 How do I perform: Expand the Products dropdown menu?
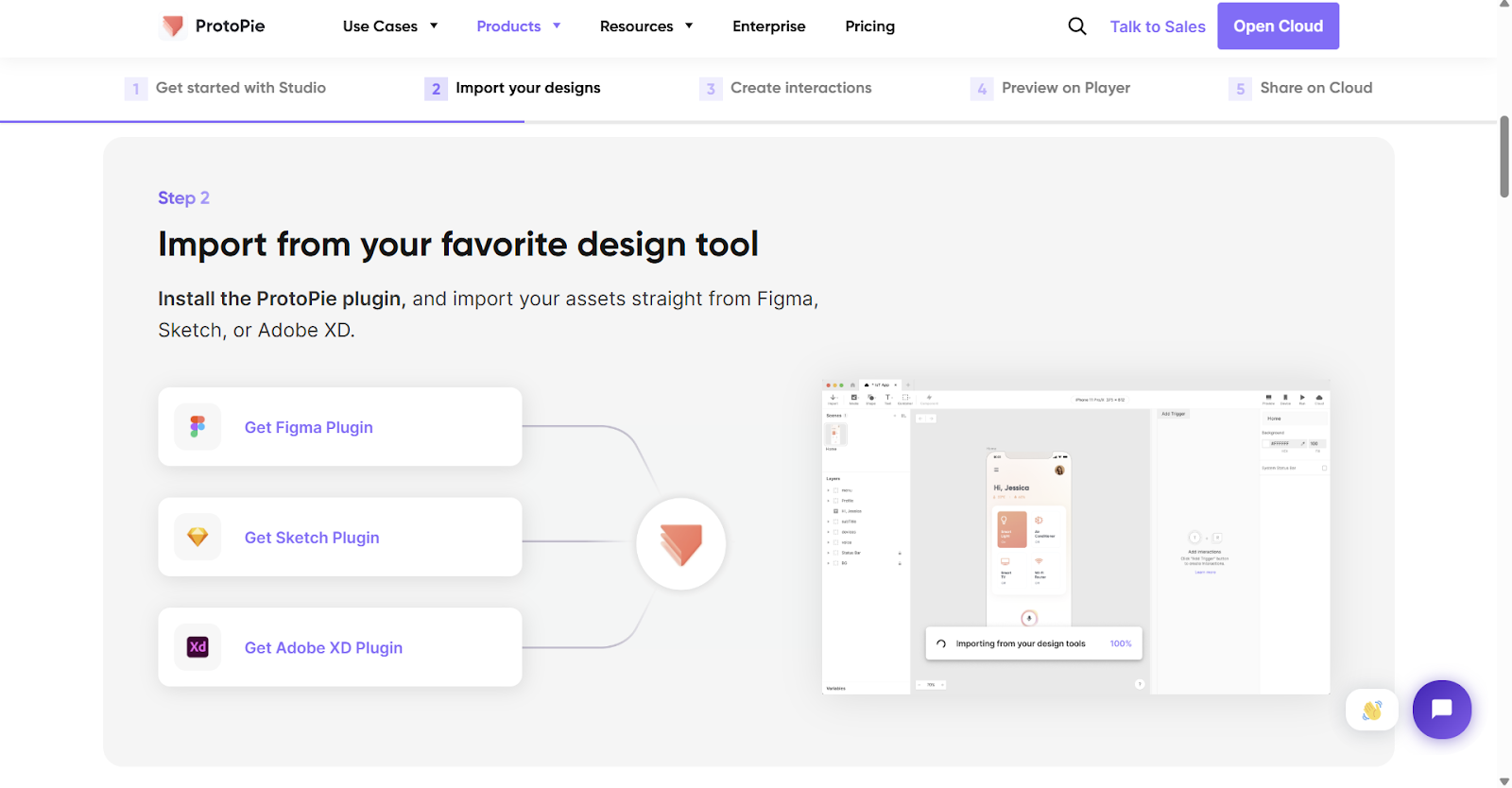518,26
